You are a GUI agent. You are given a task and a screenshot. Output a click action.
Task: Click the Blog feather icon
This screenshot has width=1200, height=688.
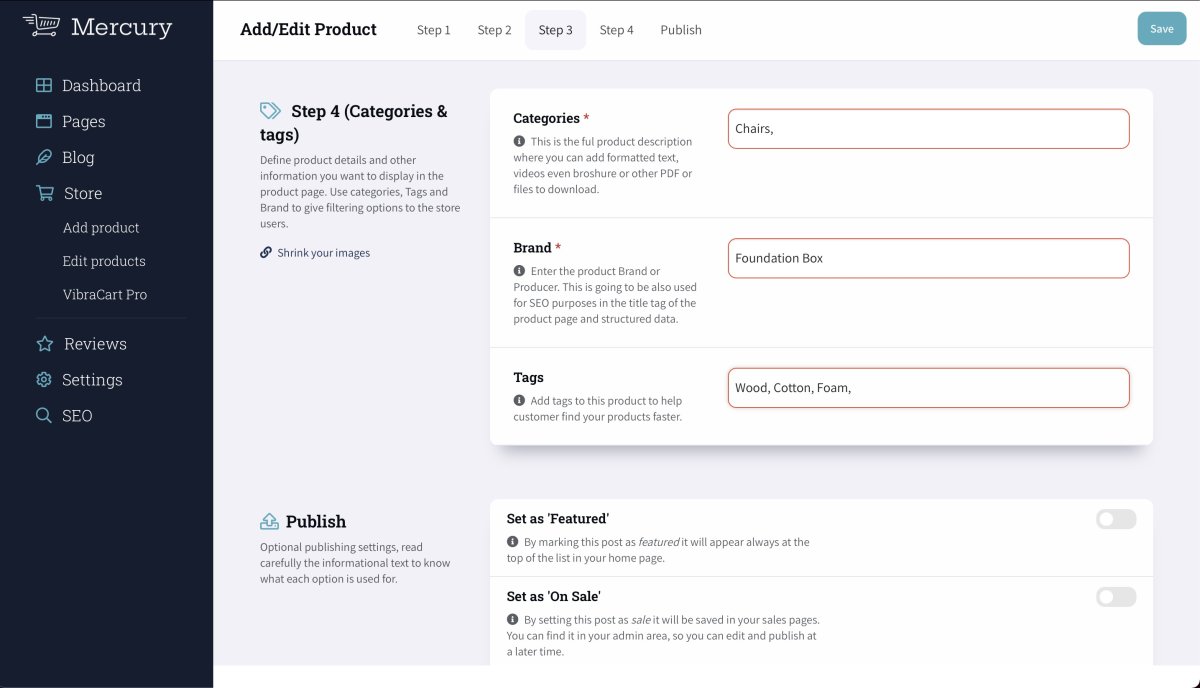pos(44,157)
